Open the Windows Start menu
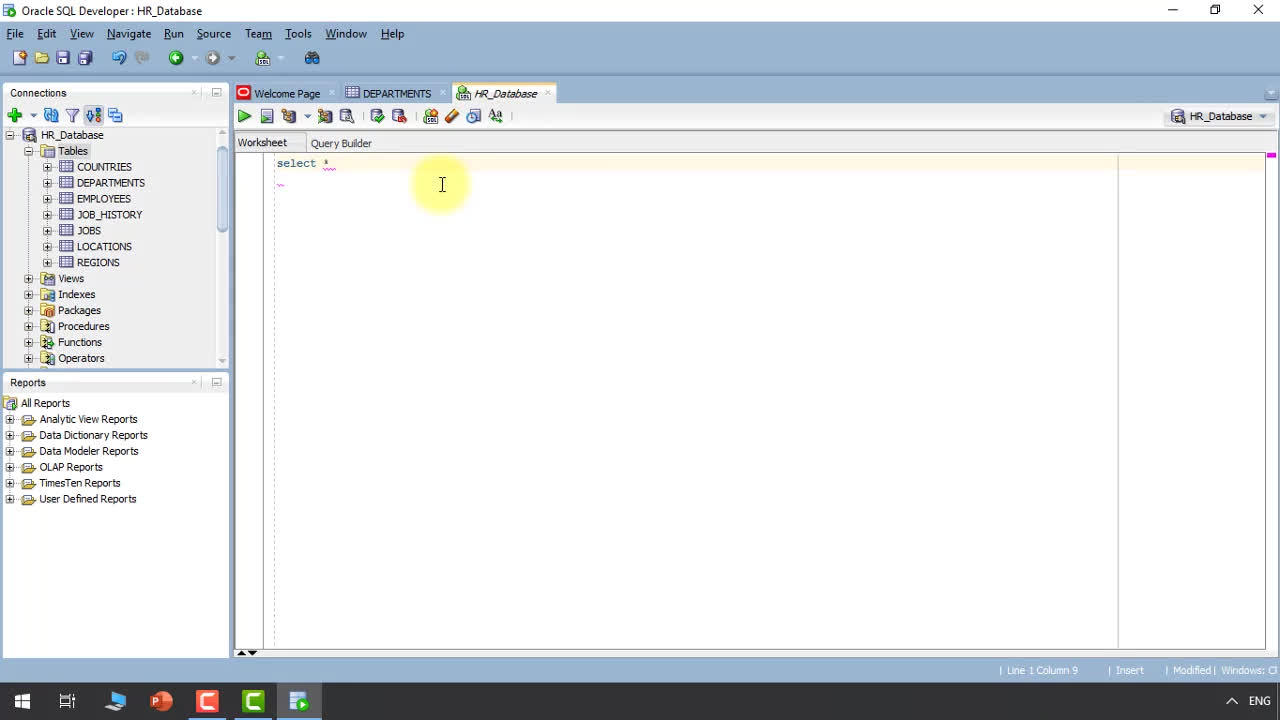Image resolution: width=1280 pixels, height=720 pixels. click(22, 701)
